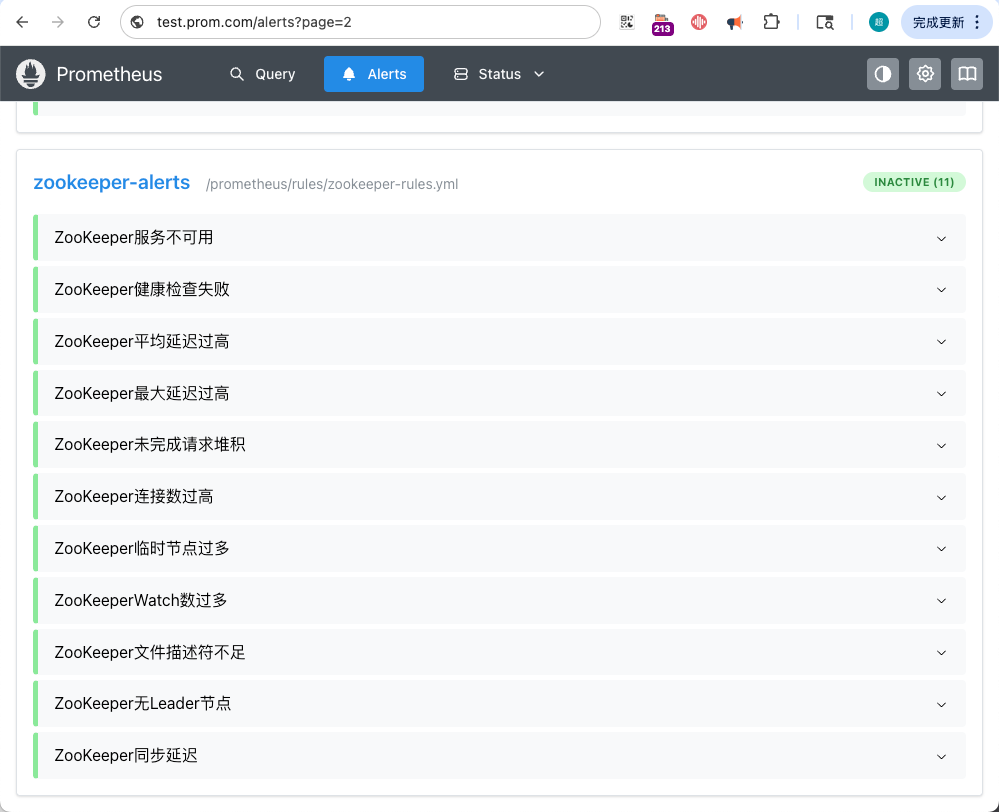
Task: Click the ZooKeeperWatch数过多 rule name
Action: coord(141,600)
